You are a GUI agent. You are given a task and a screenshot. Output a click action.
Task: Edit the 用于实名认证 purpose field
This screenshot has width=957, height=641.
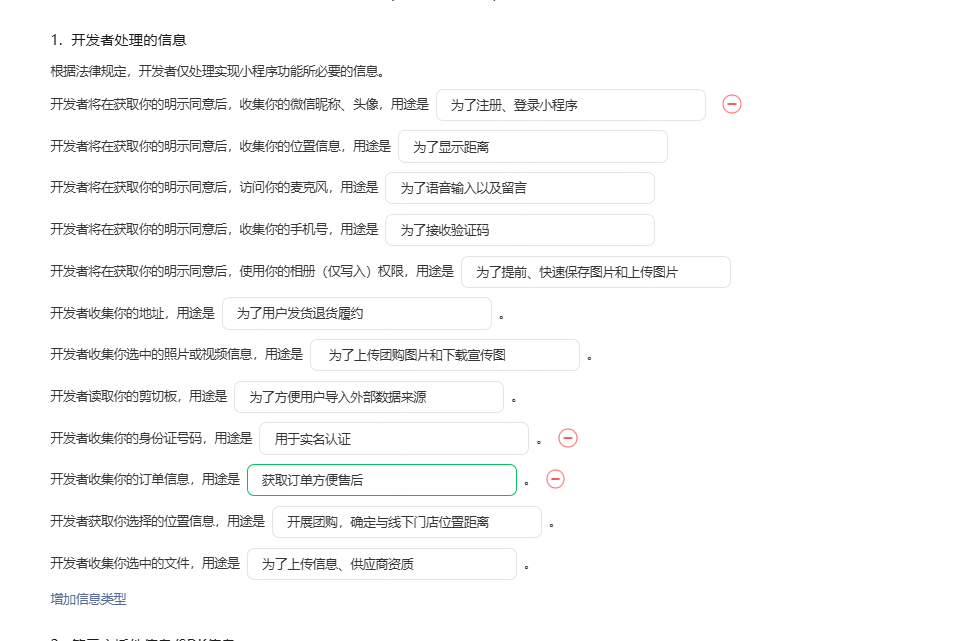394,438
